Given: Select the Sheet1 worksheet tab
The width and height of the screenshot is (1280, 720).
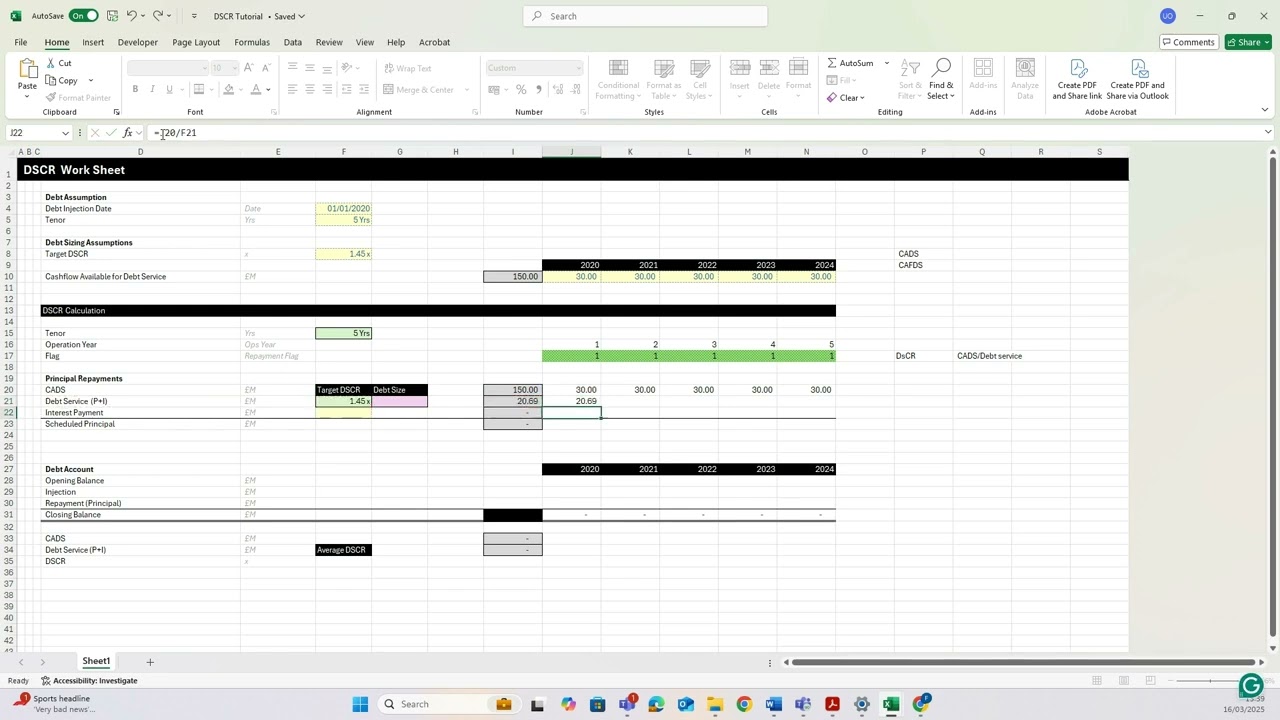Looking at the screenshot, I should [96, 662].
